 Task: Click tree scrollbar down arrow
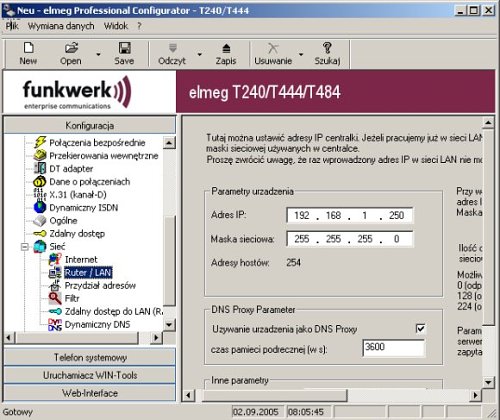click(x=169, y=324)
